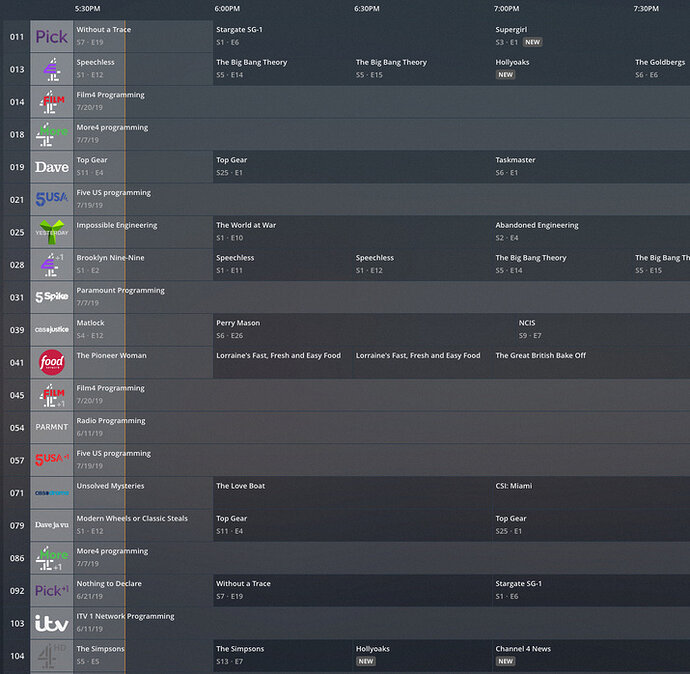Select Hollyoaks NEW on channel 013

coord(562,69)
